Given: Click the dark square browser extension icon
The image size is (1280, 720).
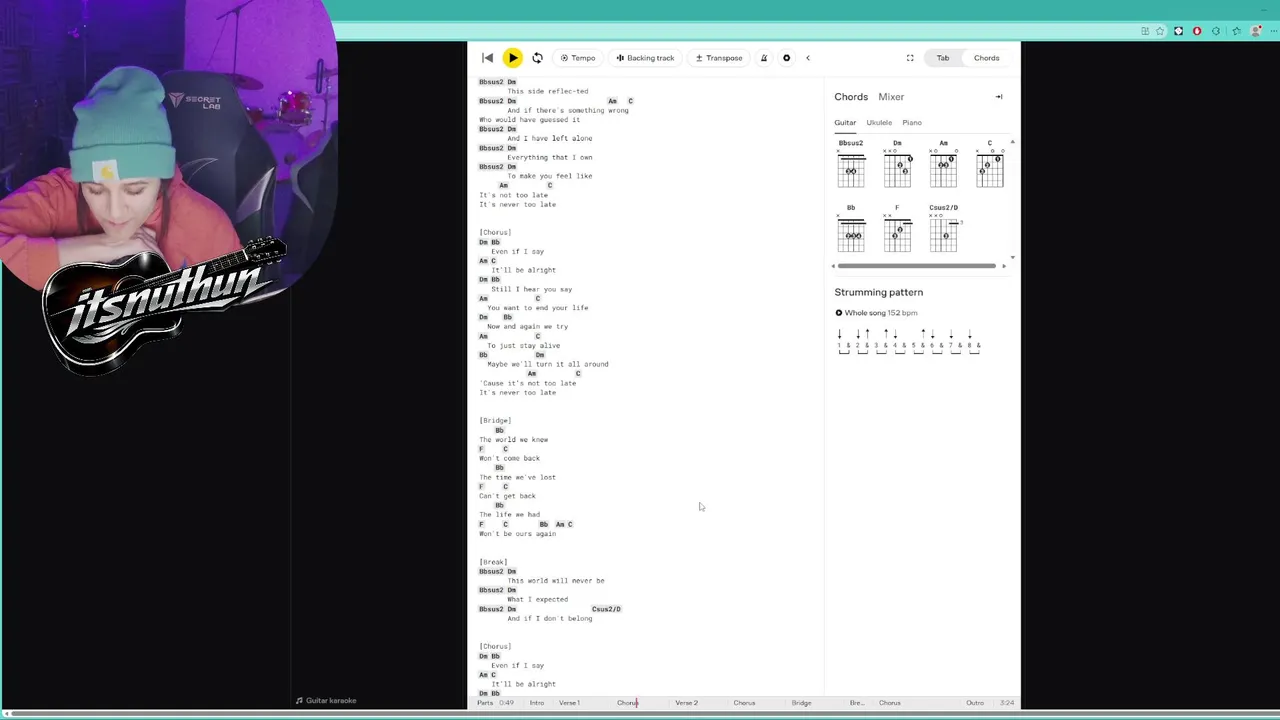Looking at the screenshot, I should [1179, 31].
